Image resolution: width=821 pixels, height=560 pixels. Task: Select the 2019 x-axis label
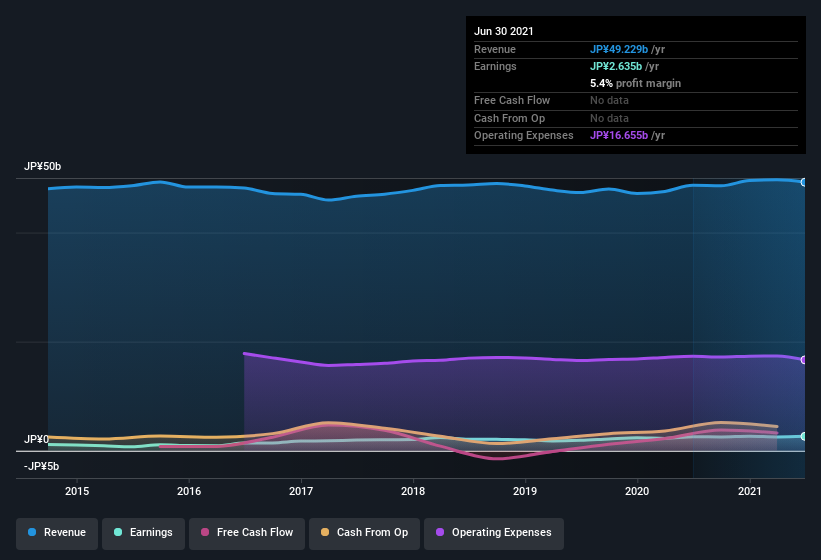tap(525, 491)
